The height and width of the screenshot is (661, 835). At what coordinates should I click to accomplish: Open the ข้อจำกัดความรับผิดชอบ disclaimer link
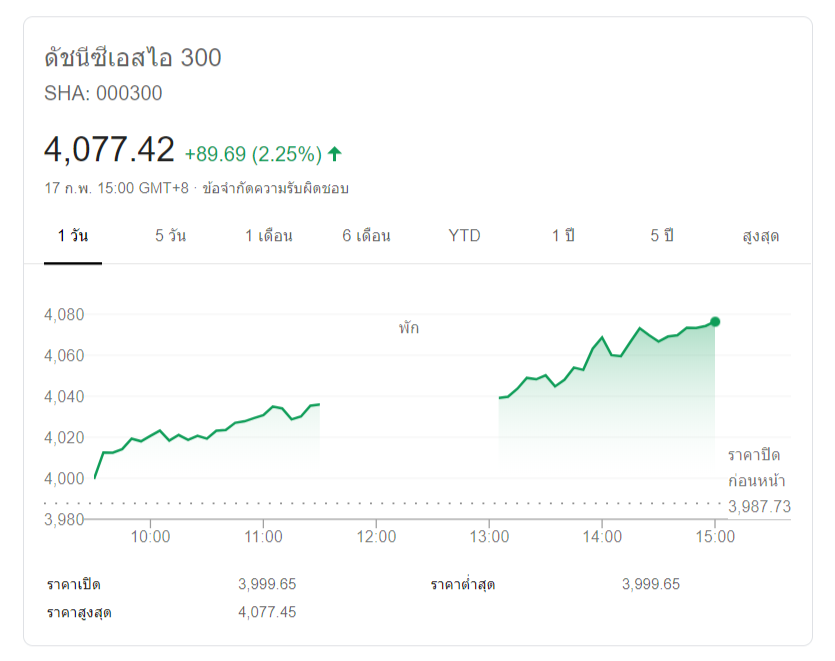(276, 188)
